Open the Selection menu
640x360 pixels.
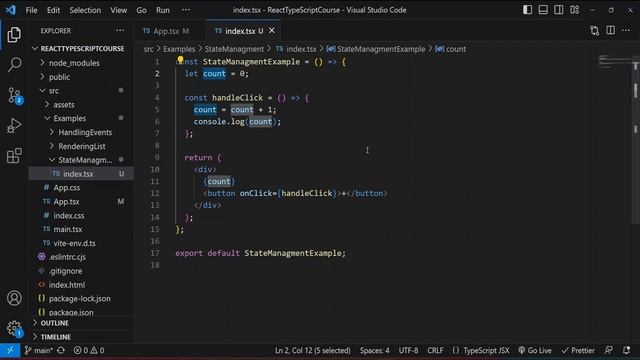[85, 10]
